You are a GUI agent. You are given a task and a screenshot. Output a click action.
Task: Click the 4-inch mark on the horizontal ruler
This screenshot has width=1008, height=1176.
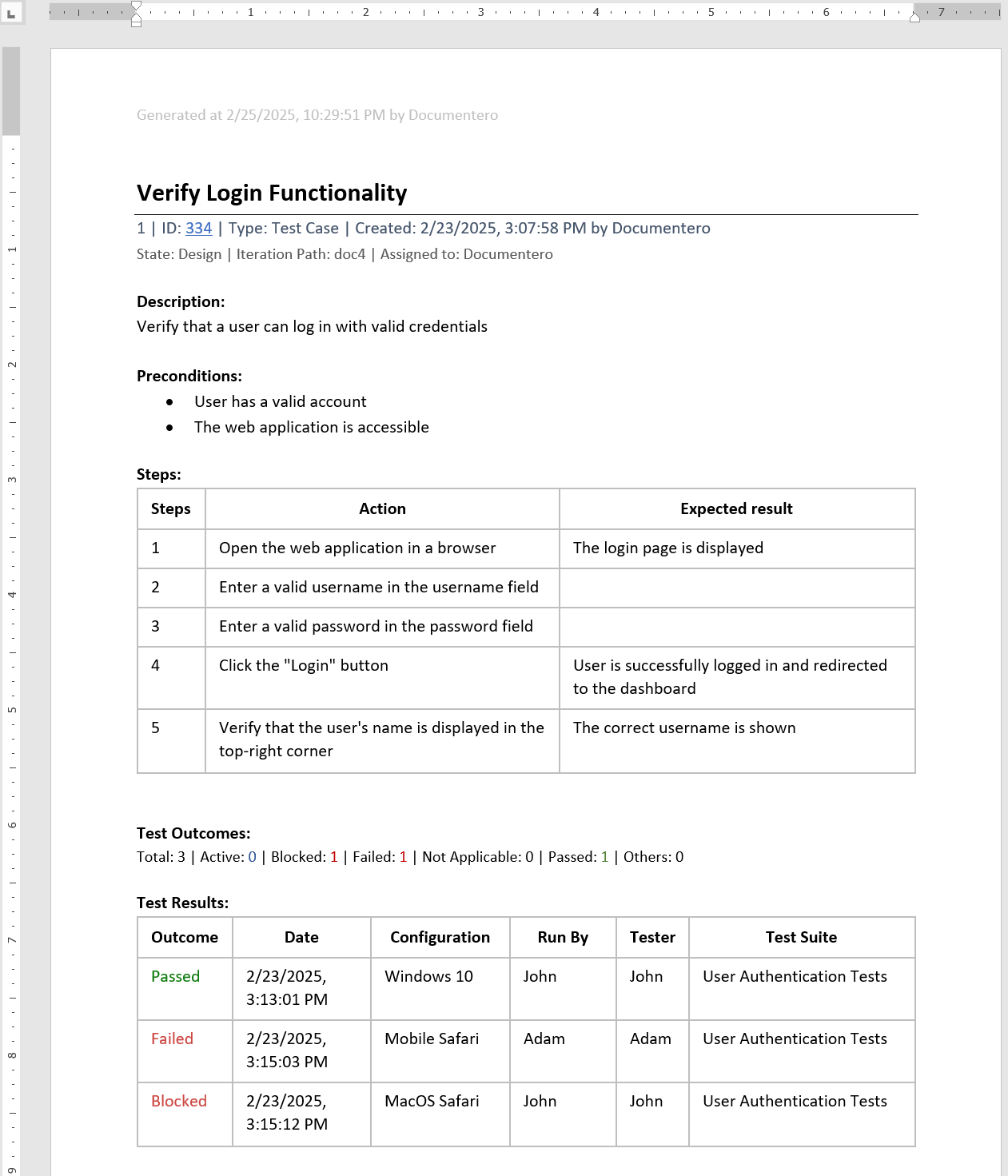[x=596, y=12]
